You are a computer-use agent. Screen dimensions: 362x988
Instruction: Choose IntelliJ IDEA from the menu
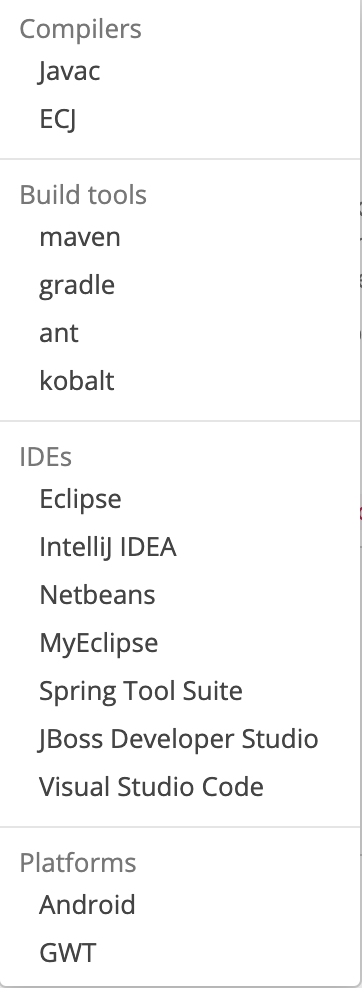click(108, 546)
